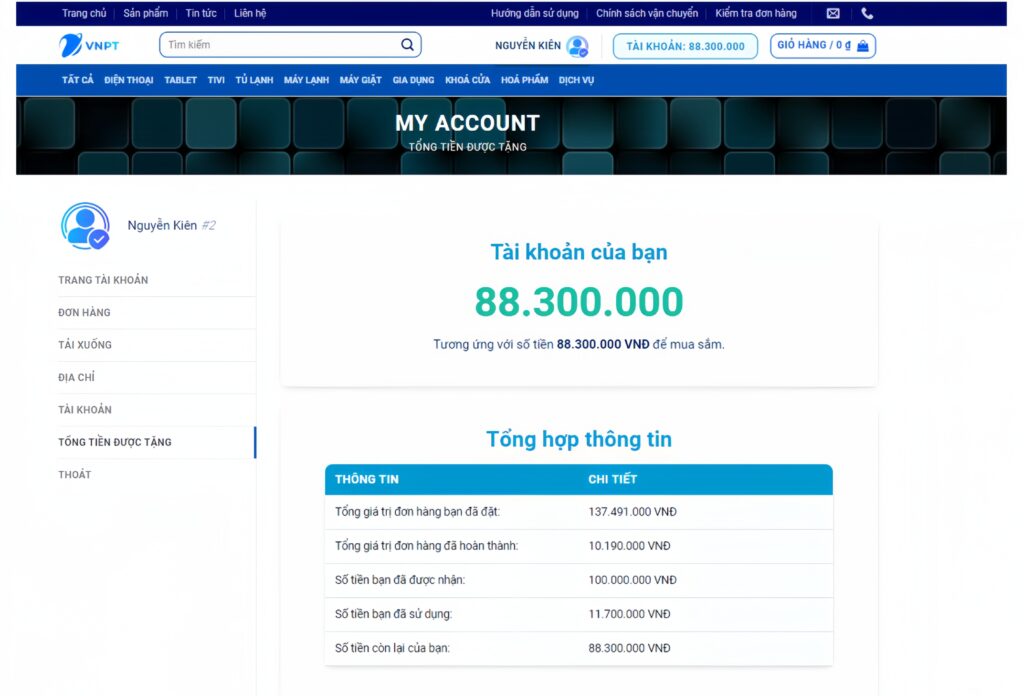Click the phone icon in top bar
This screenshot has width=1024, height=696.
(x=867, y=14)
